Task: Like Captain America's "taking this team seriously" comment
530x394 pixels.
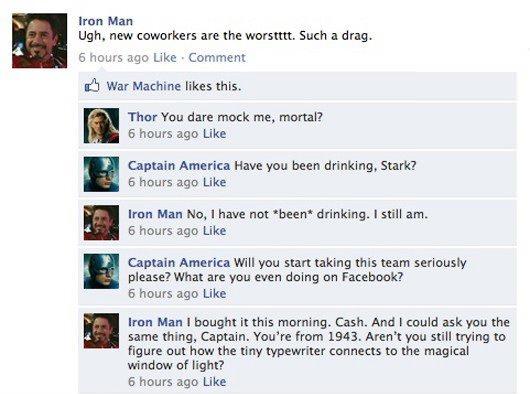Action: pyautogui.click(x=215, y=294)
